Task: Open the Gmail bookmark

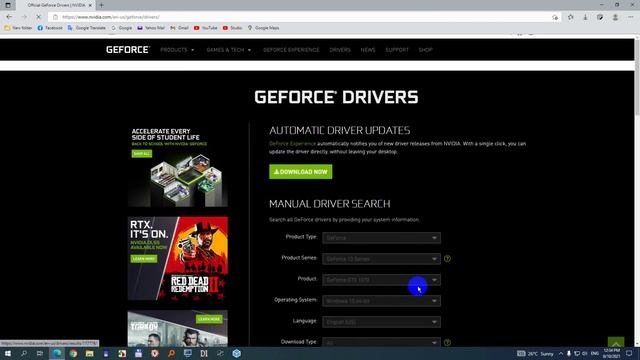Action: click(180, 28)
